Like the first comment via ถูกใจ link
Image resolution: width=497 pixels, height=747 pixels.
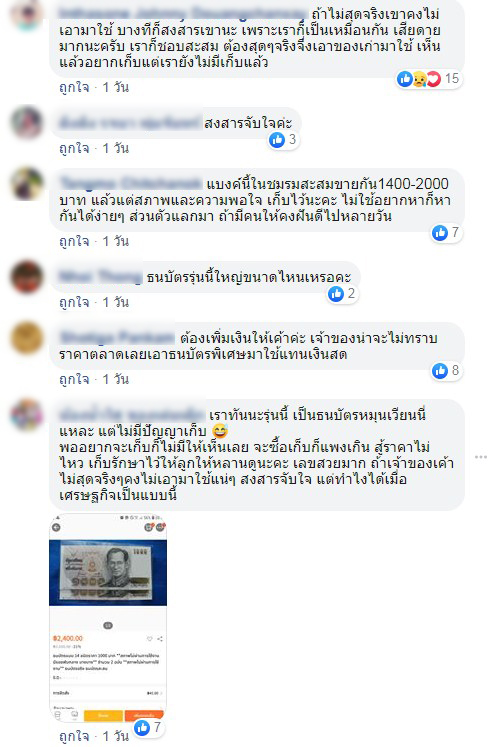[x=74, y=87]
